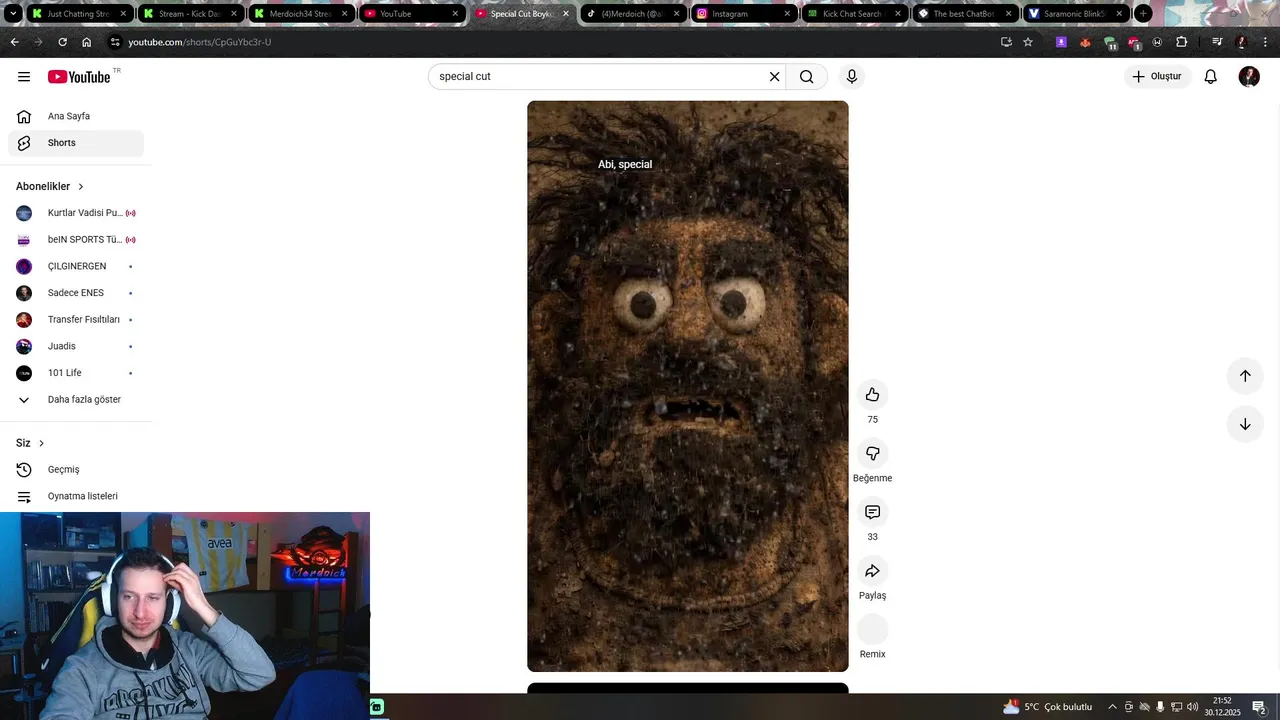Open the tab search dropdown arrow

[13, 14]
